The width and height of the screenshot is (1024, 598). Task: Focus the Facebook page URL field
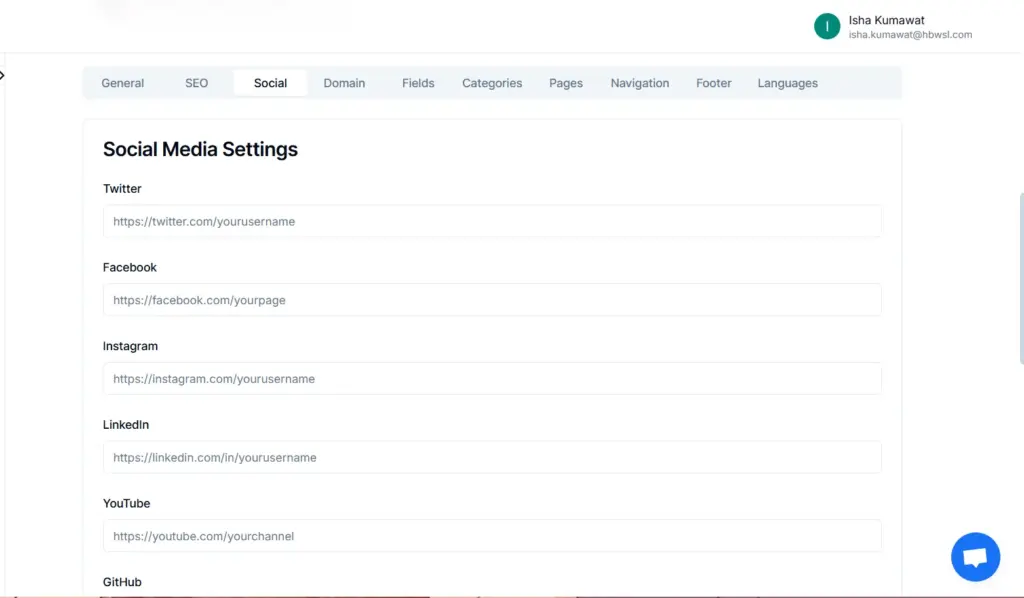[x=492, y=300]
